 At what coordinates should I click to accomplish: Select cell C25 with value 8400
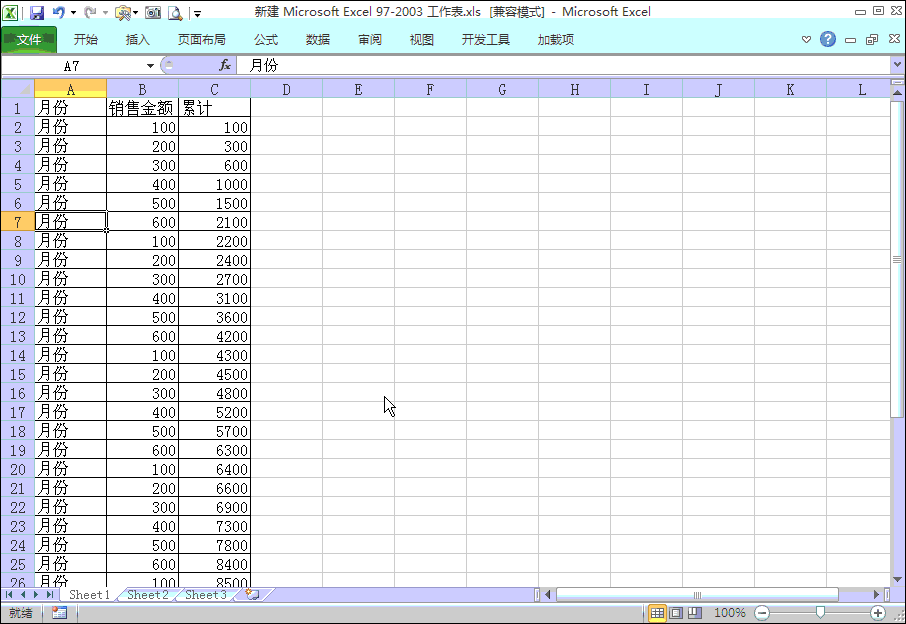click(x=214, y=564)
